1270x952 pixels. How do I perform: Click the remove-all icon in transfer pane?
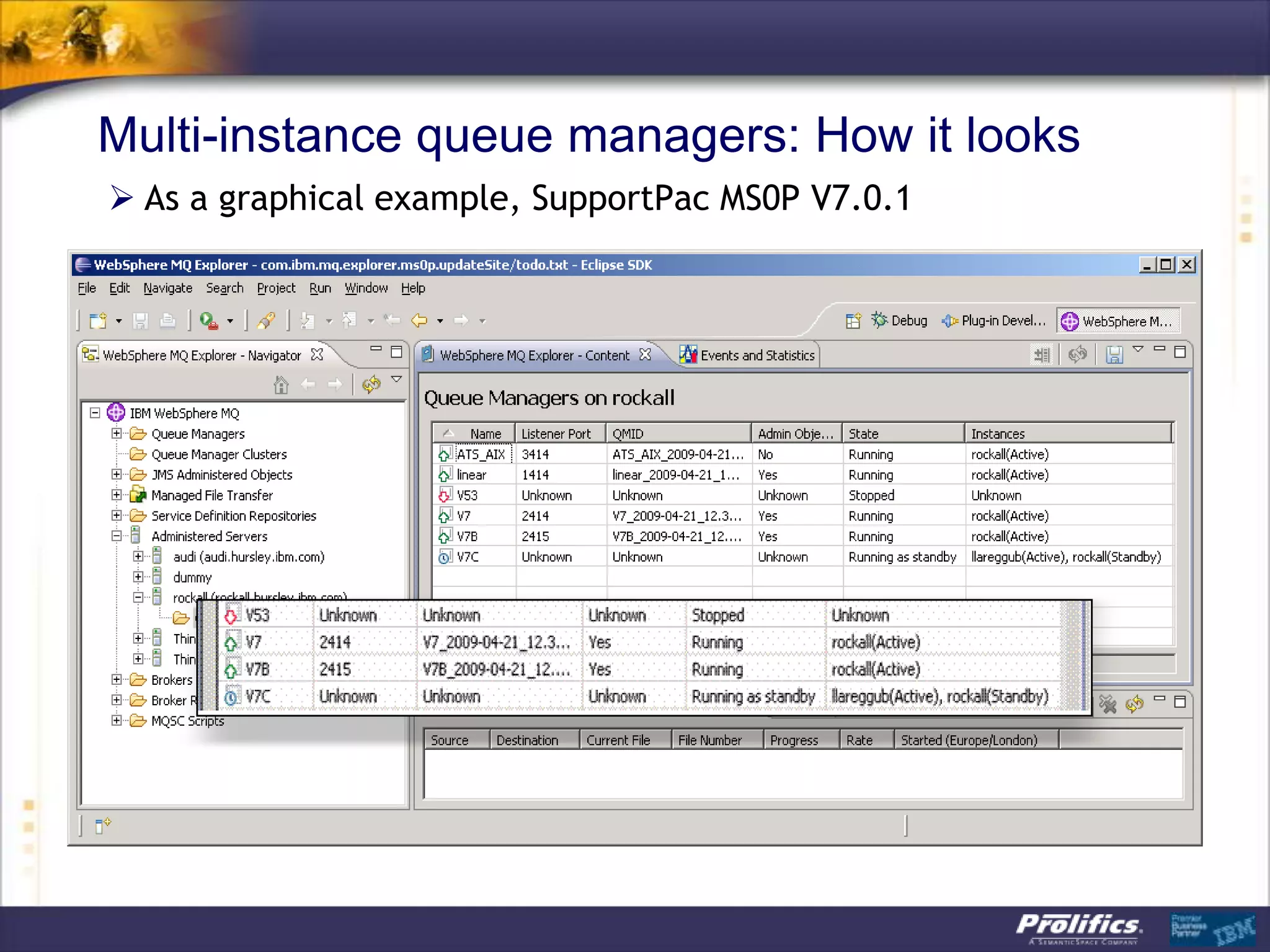click(1108, 703)
